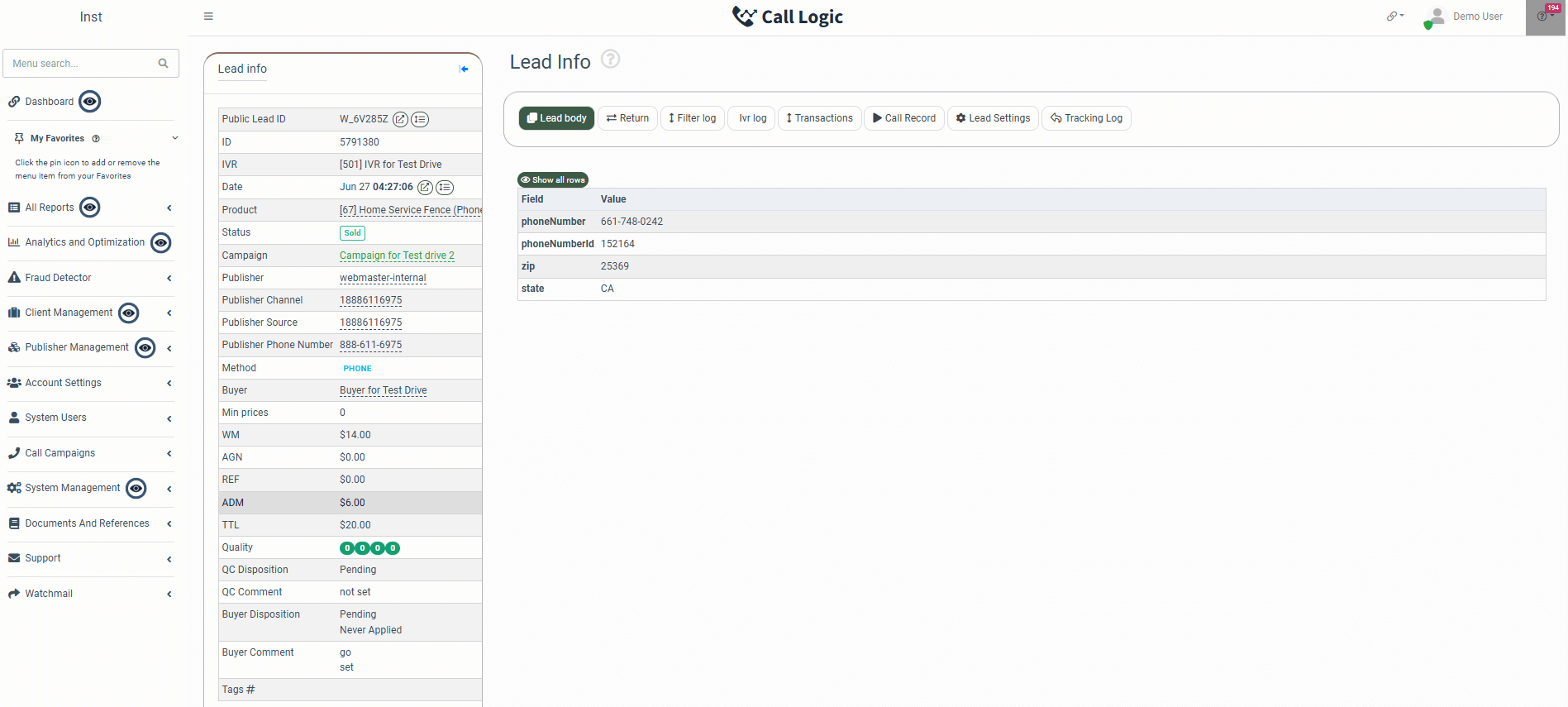
Task: Open Watchmail menu item
Action: pos(49,594)
